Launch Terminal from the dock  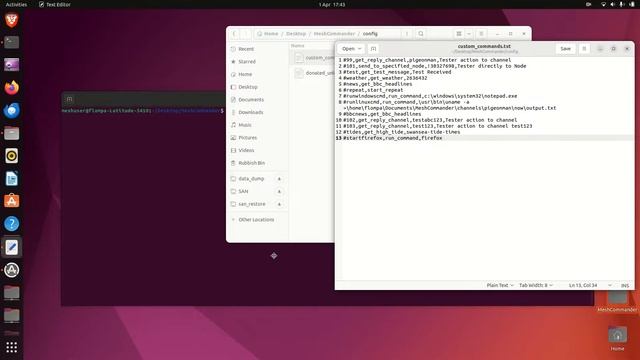11,42
